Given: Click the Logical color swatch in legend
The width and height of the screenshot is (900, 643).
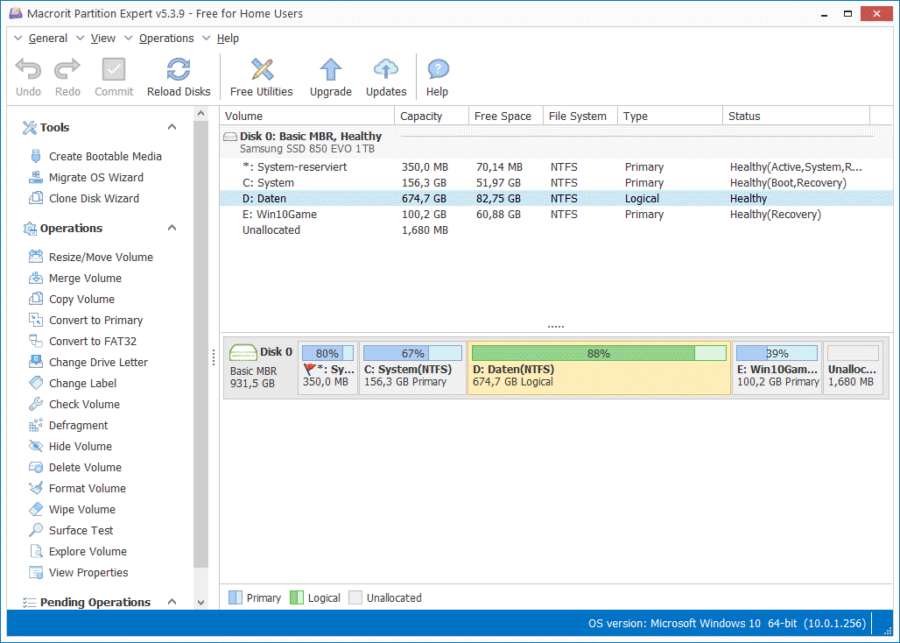Looking at the screenshot, I should [x=298, y=597].
